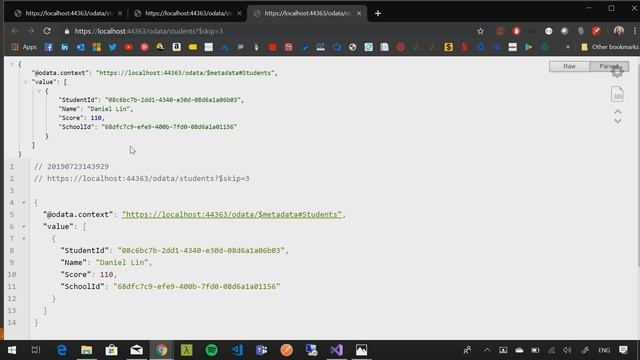Switch JSON view to Parsed
This screenshot has height=360, width=640.
coord(609,66)
